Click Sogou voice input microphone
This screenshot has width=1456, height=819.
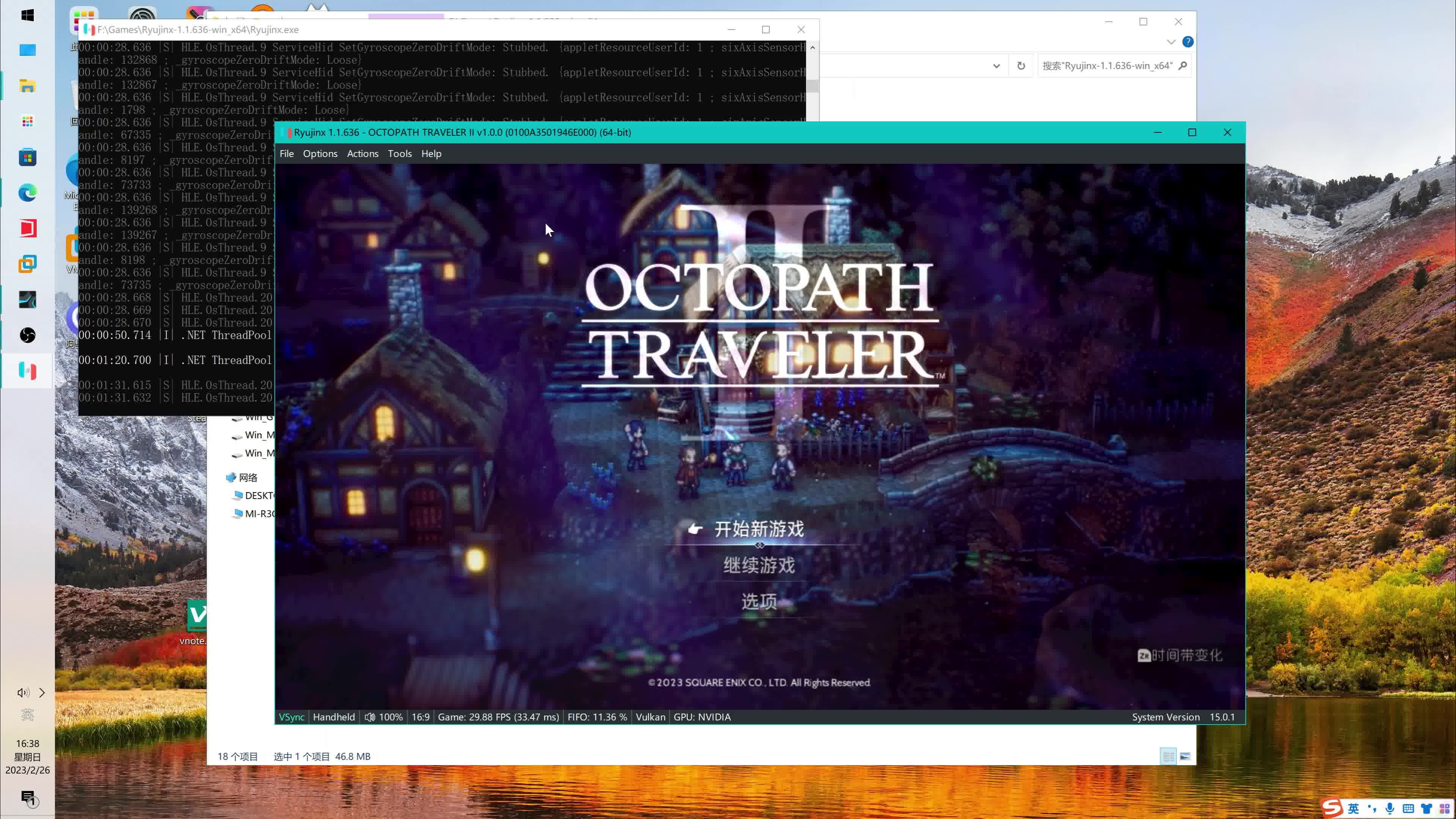coord(1390,809)
